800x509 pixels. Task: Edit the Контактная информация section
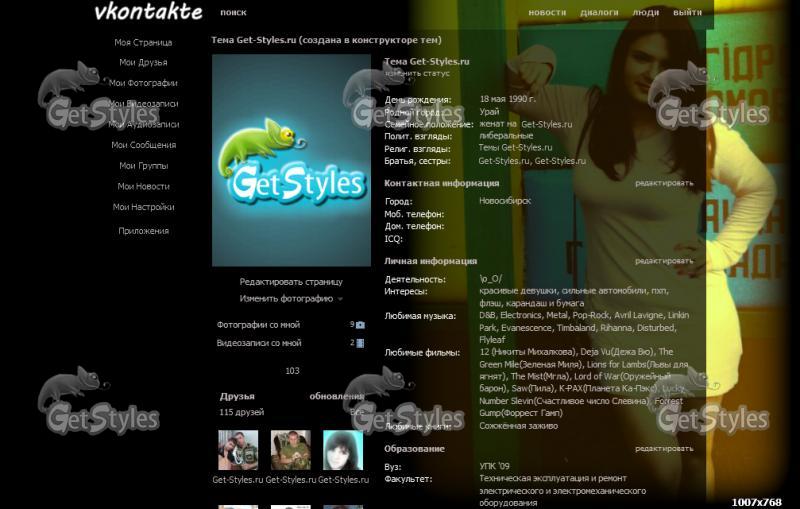tap(663, 183)
